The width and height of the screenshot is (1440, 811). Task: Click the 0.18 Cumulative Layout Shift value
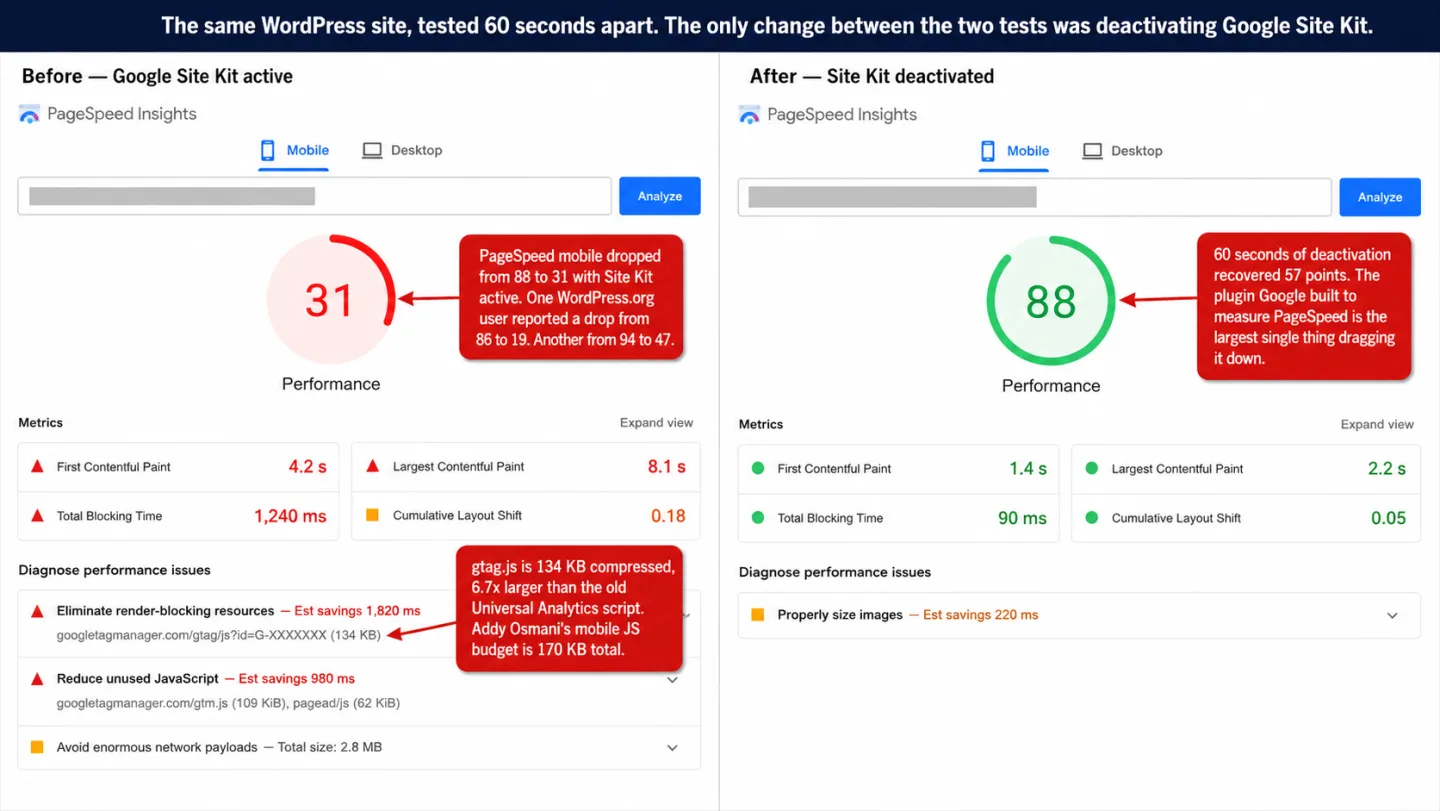pyautogui.click(x=668, y=516)
